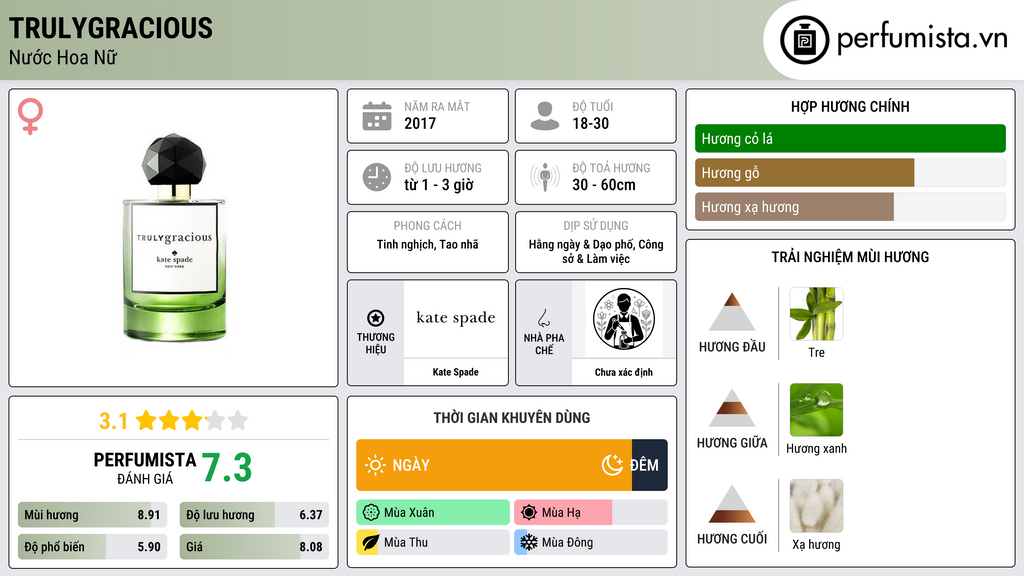Click the Hương giữa pyramid icon
Screen dimensions: 1024x576
pyautogui.click(x=732, y=408)
